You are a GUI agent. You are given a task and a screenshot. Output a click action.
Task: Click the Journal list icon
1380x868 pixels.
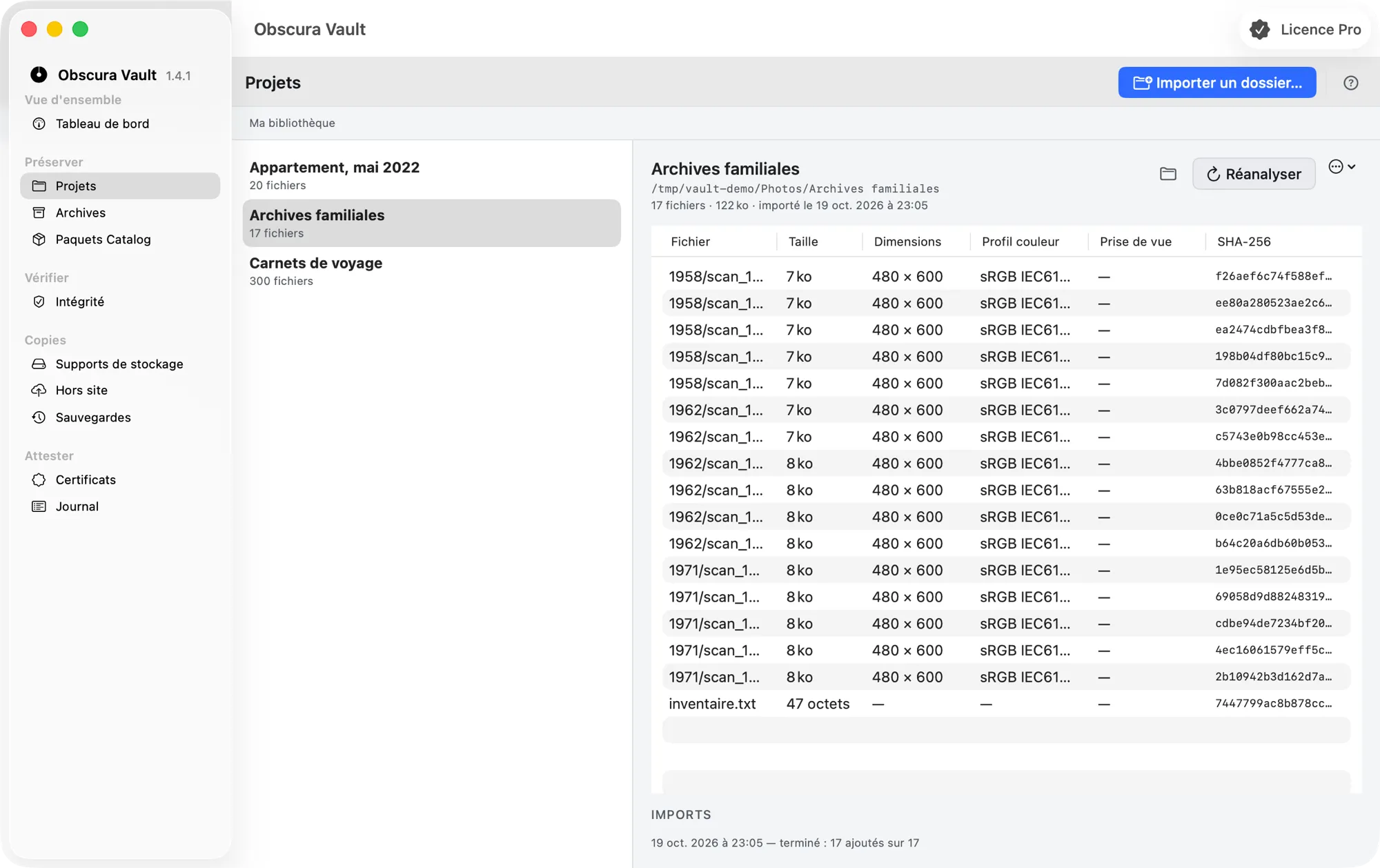point(39,506)
